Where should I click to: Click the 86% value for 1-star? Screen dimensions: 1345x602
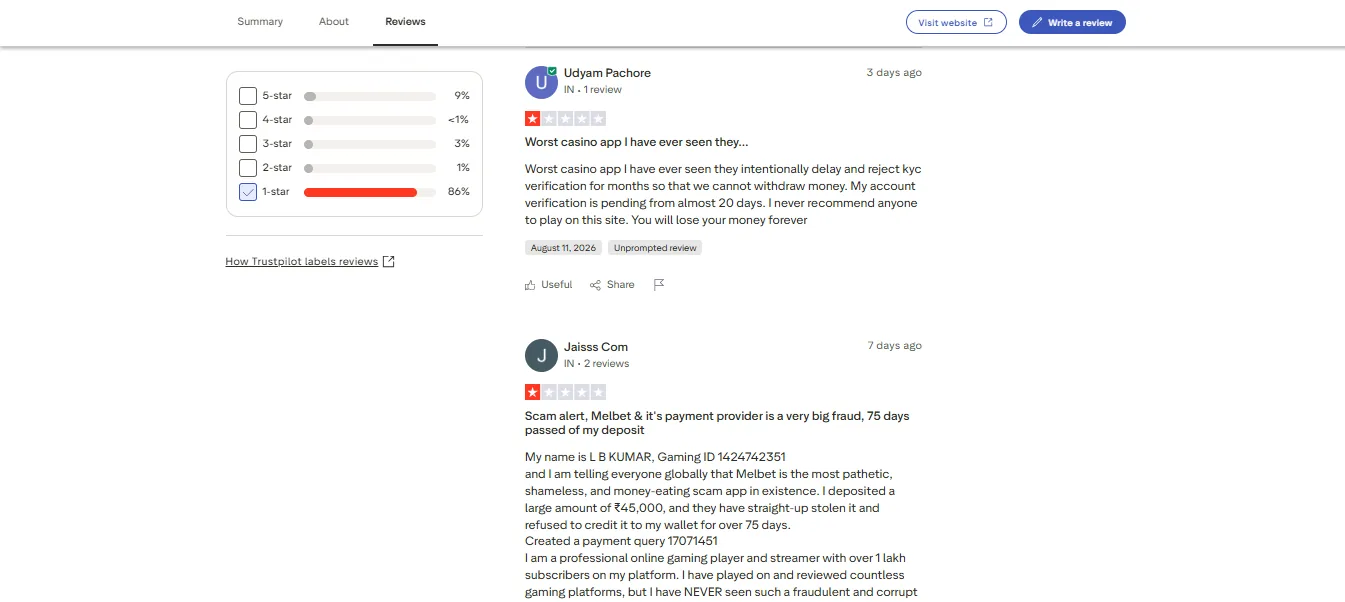pos(459,192)
